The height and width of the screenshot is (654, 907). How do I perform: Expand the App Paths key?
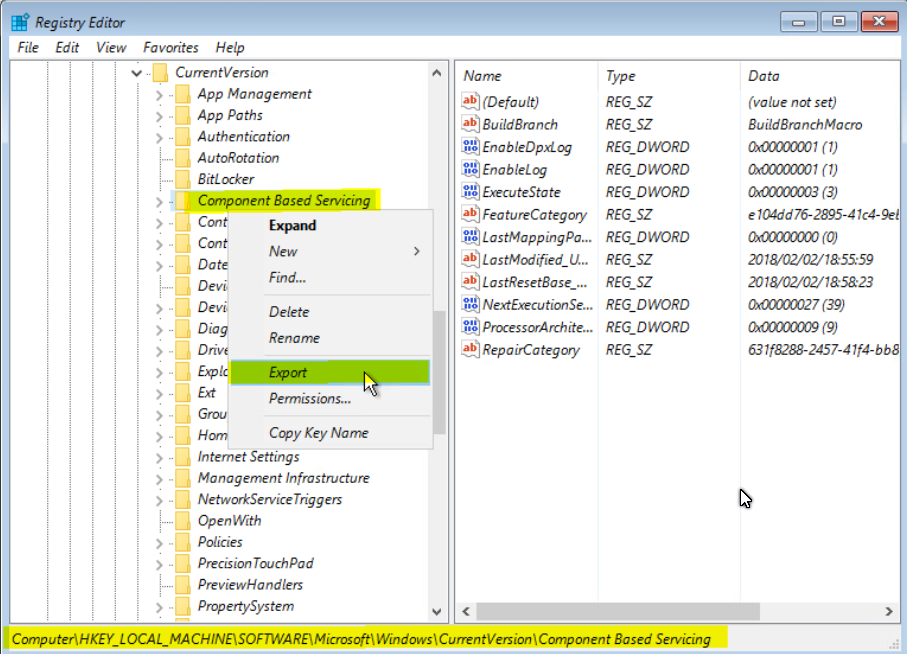(159, 116)
